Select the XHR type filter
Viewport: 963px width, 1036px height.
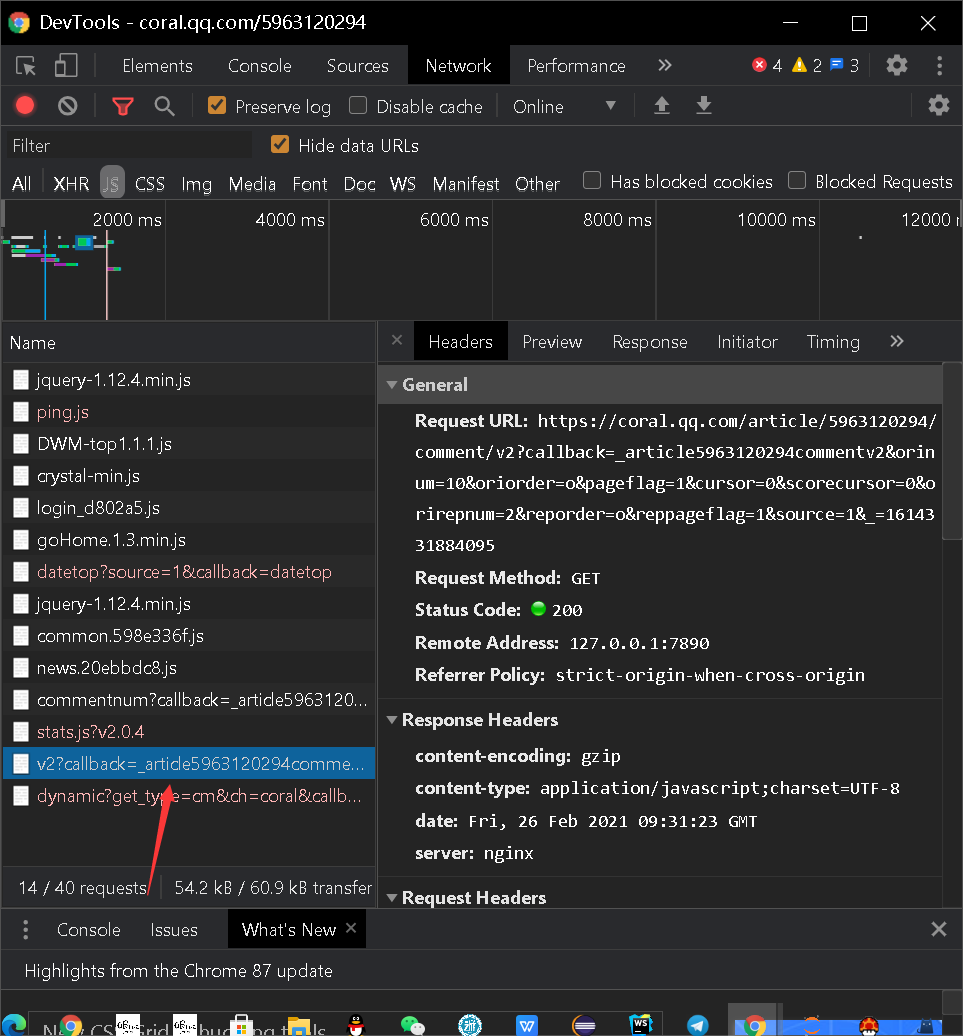point(71,183)
